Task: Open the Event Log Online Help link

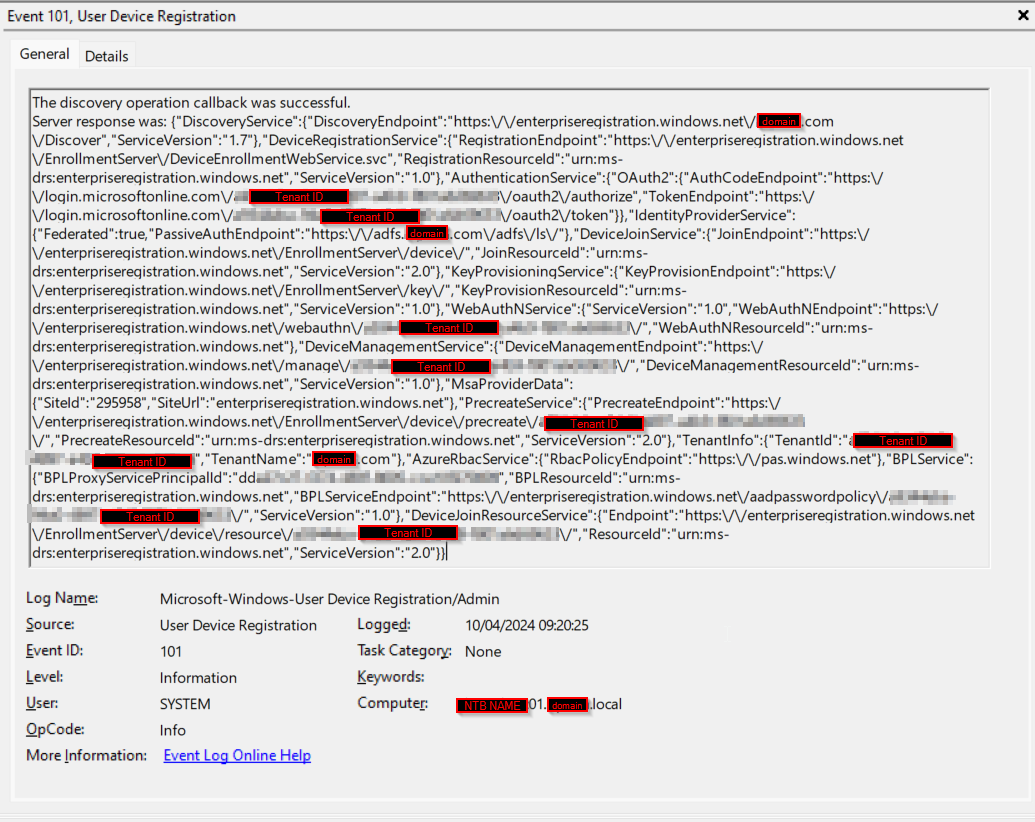Action: coord(237,755)
